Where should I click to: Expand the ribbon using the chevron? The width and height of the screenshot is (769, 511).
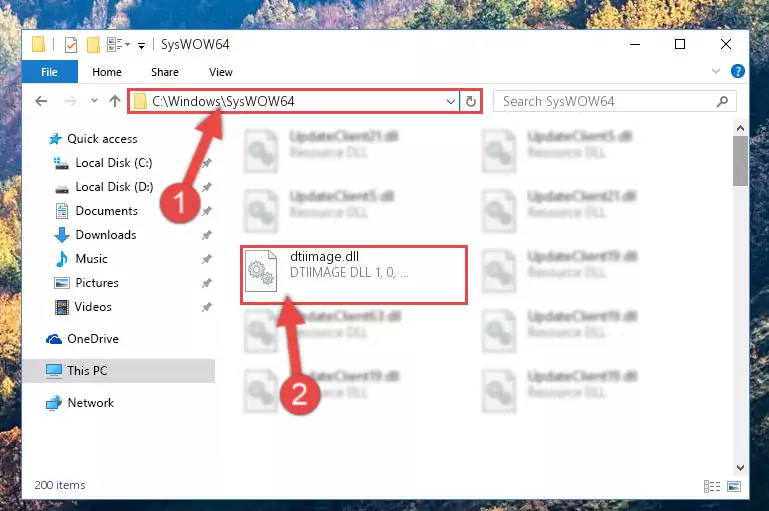click(716, 72)
